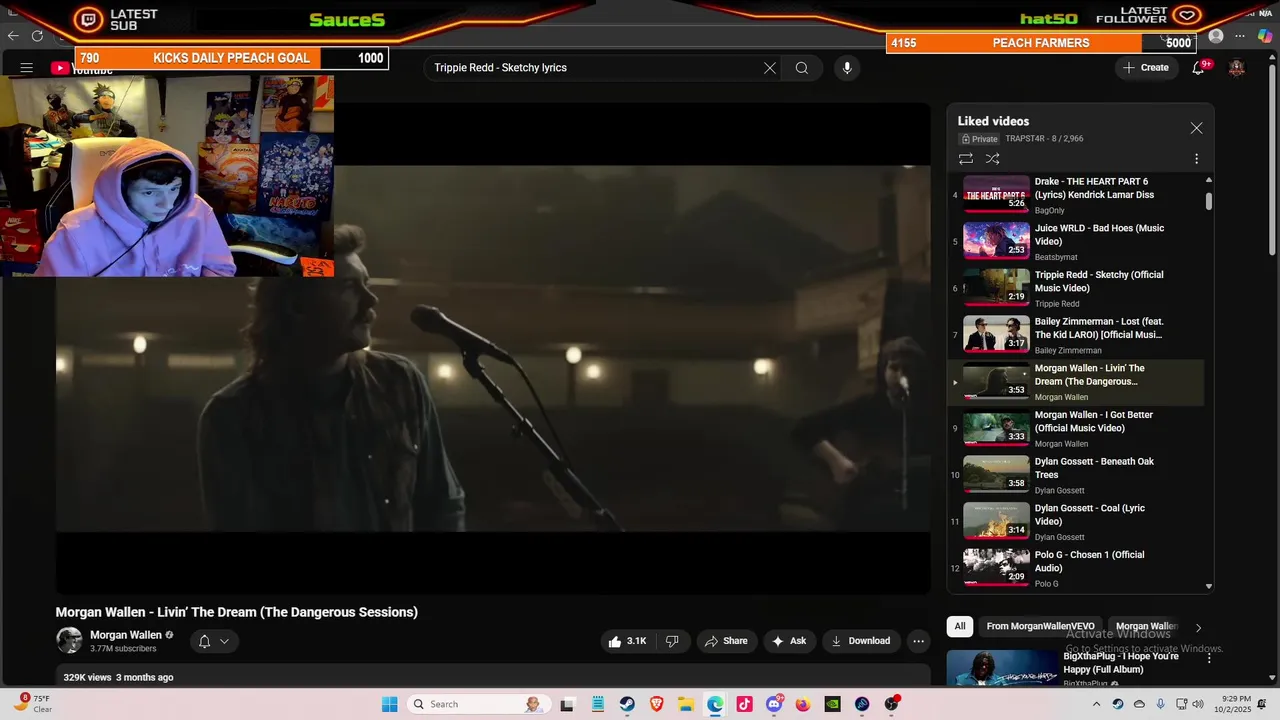Viewport: 1280px width, 720px height.
Task: Close the Liked videos playlist panel
Action: coord(1196,128)
